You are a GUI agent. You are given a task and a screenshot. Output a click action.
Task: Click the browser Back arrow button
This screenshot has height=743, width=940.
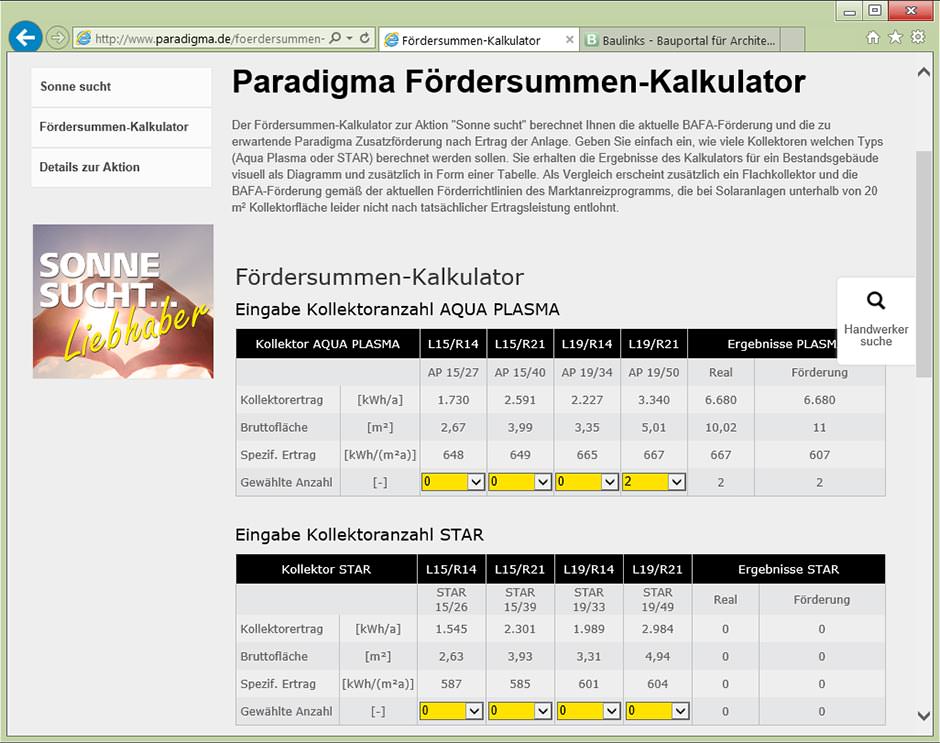[25, 38]
